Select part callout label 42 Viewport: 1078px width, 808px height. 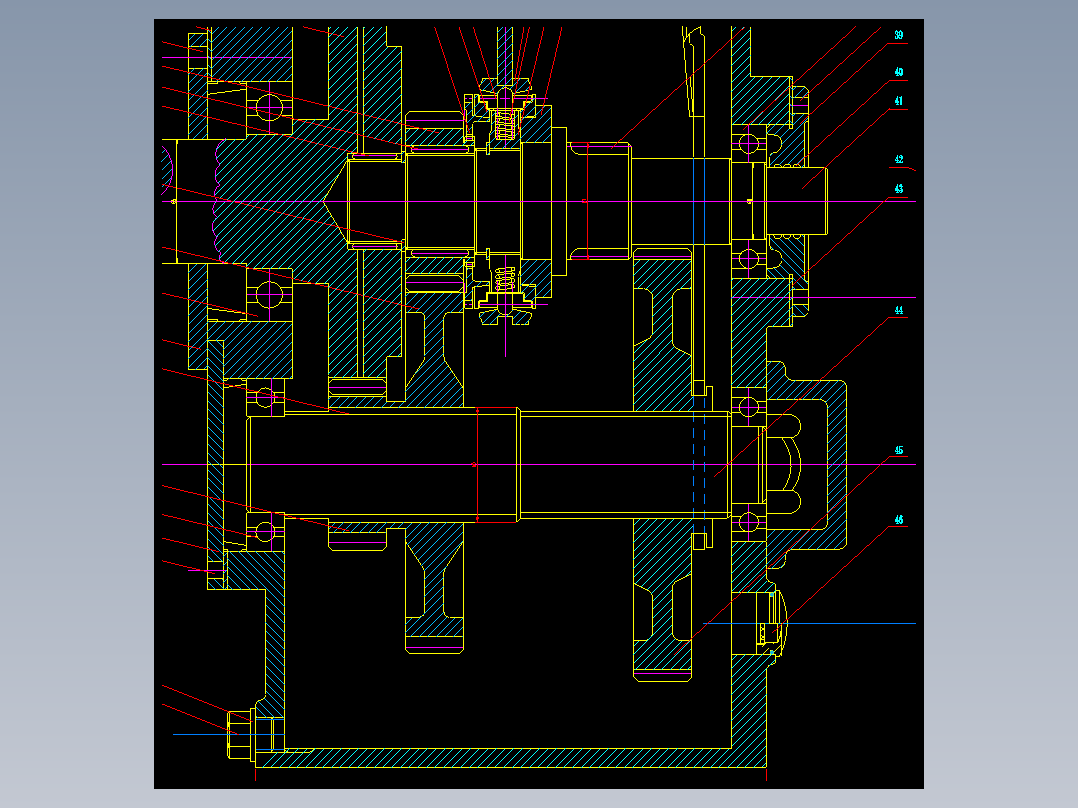click(x=899, y=160)
